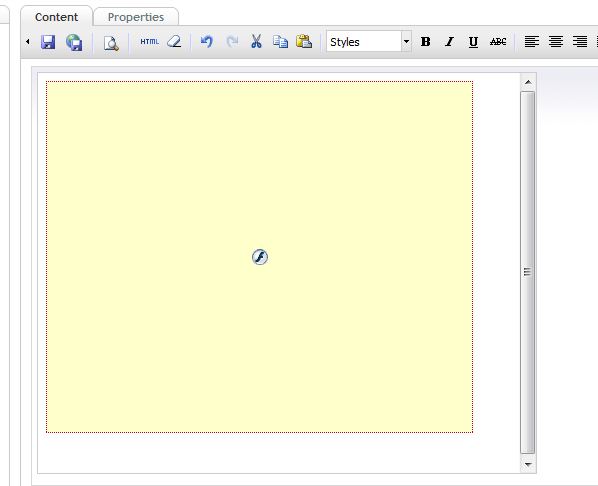
Task: Select the Content tab
Action: coord(56,17)
